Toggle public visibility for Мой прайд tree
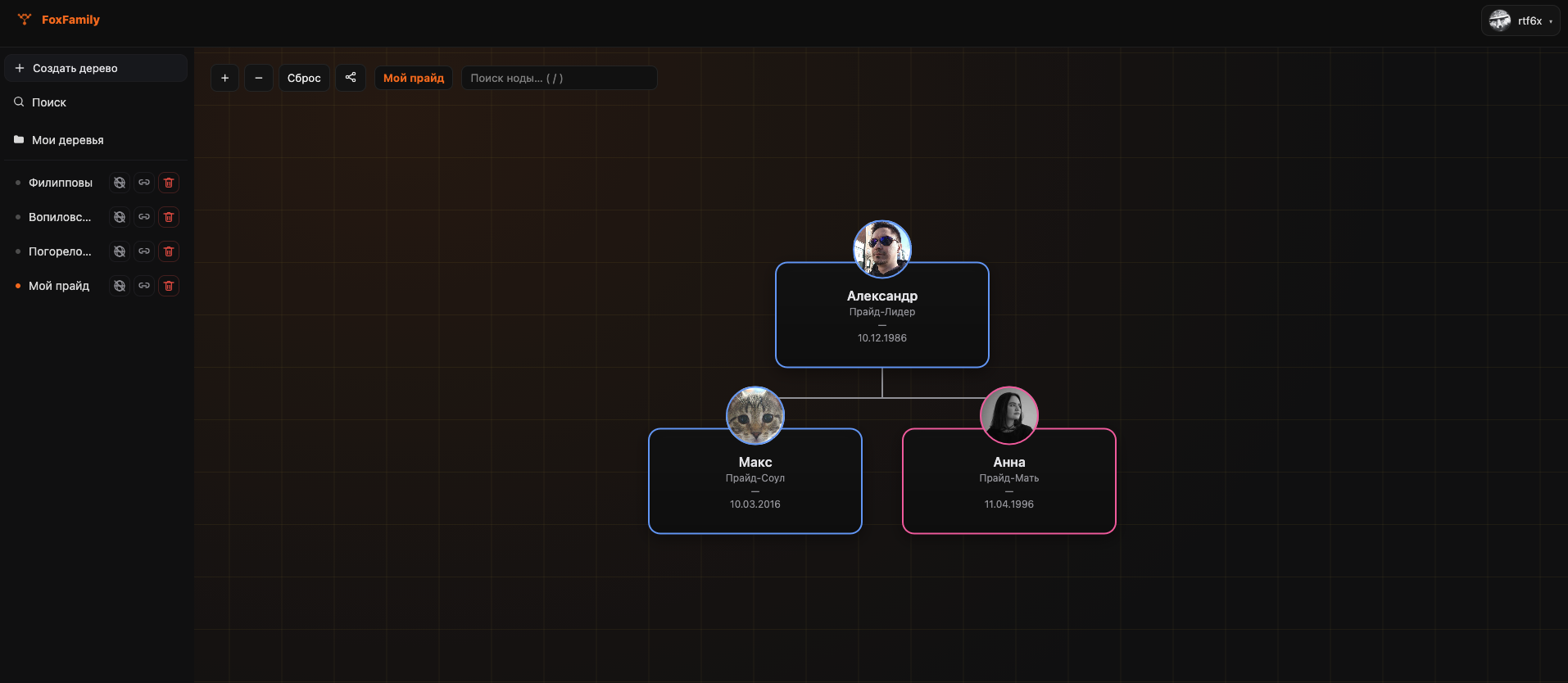The width and height of the screenshot is (1568, 683). coord(120,286)
